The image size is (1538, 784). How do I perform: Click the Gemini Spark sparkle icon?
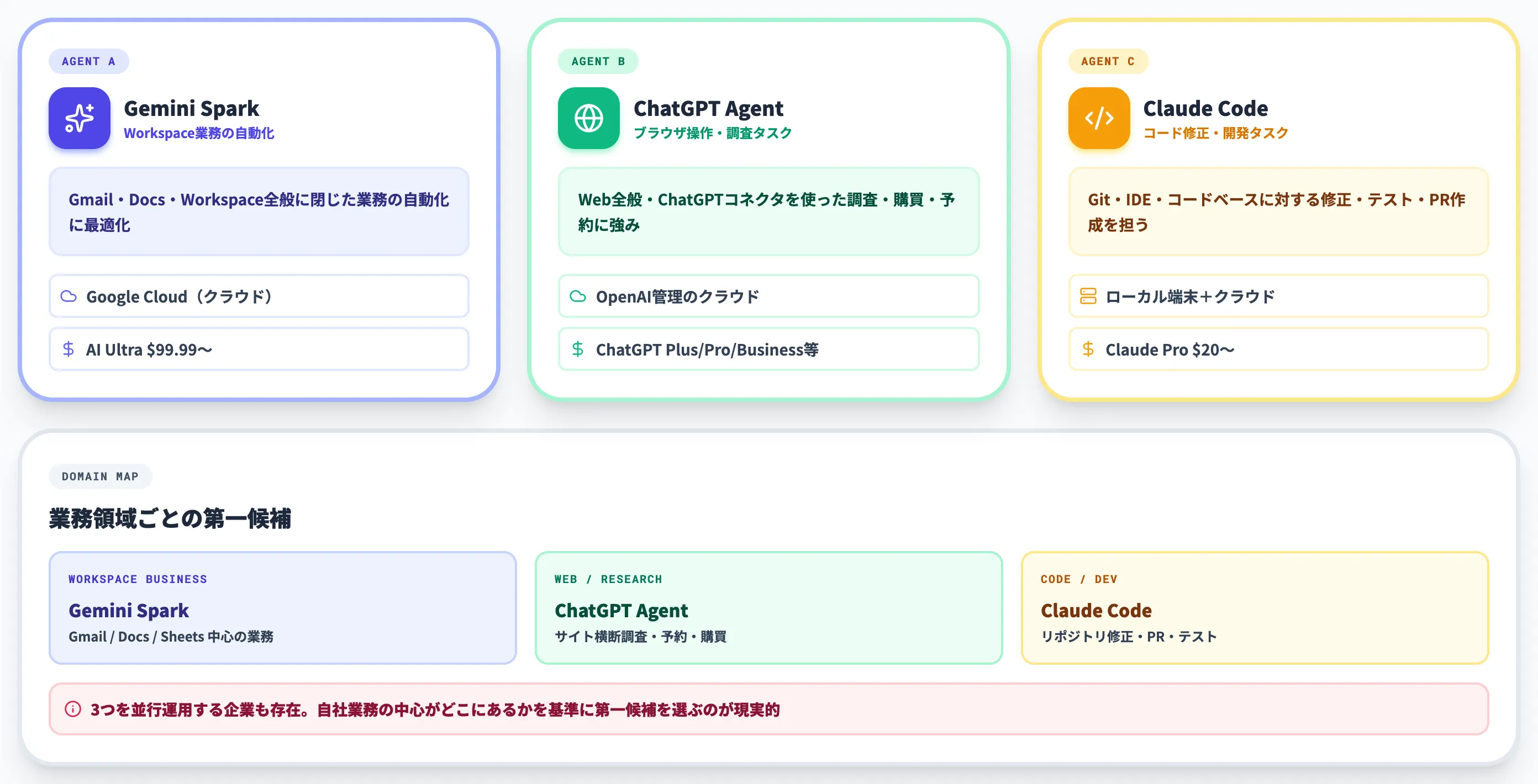click(80, 118)
